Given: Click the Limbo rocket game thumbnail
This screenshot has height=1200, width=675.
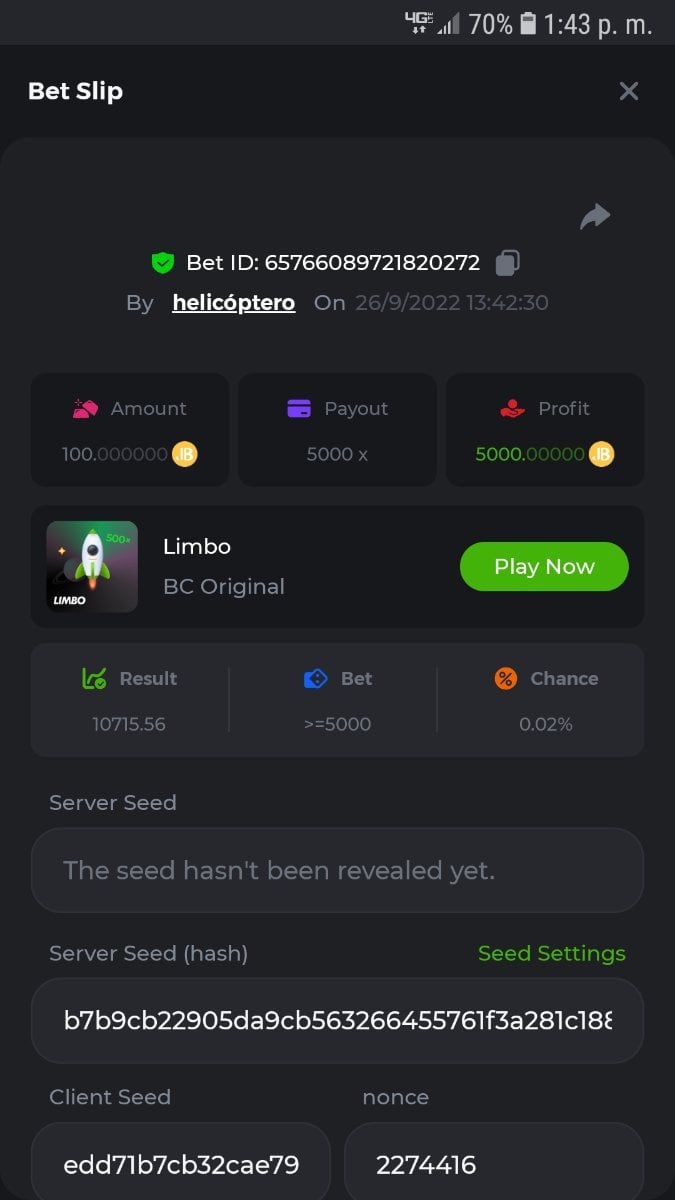Looking at the screenshot, I should point(92,566).
